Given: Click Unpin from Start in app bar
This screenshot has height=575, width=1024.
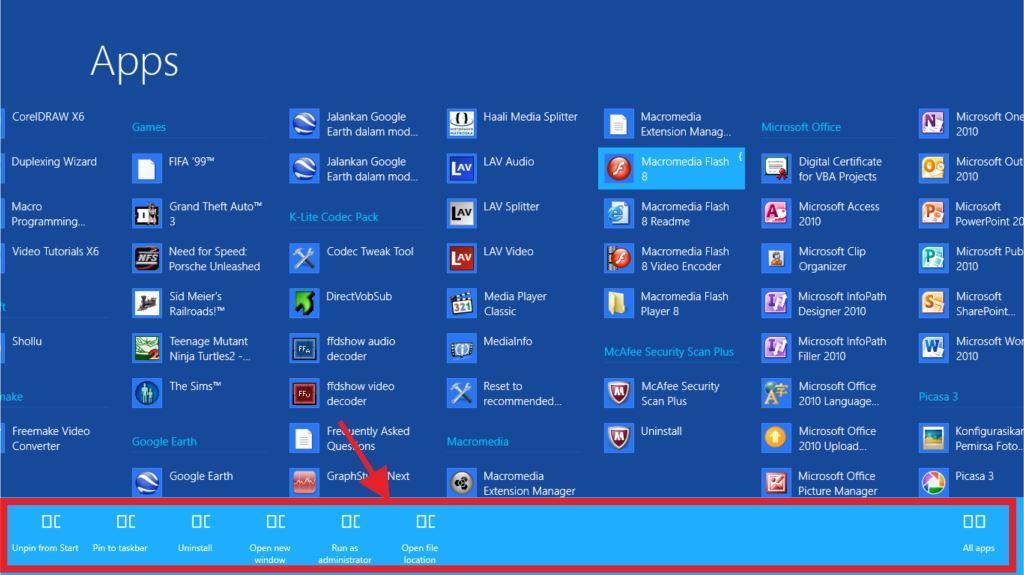Looking at the screenshot, I should [45, 533].
